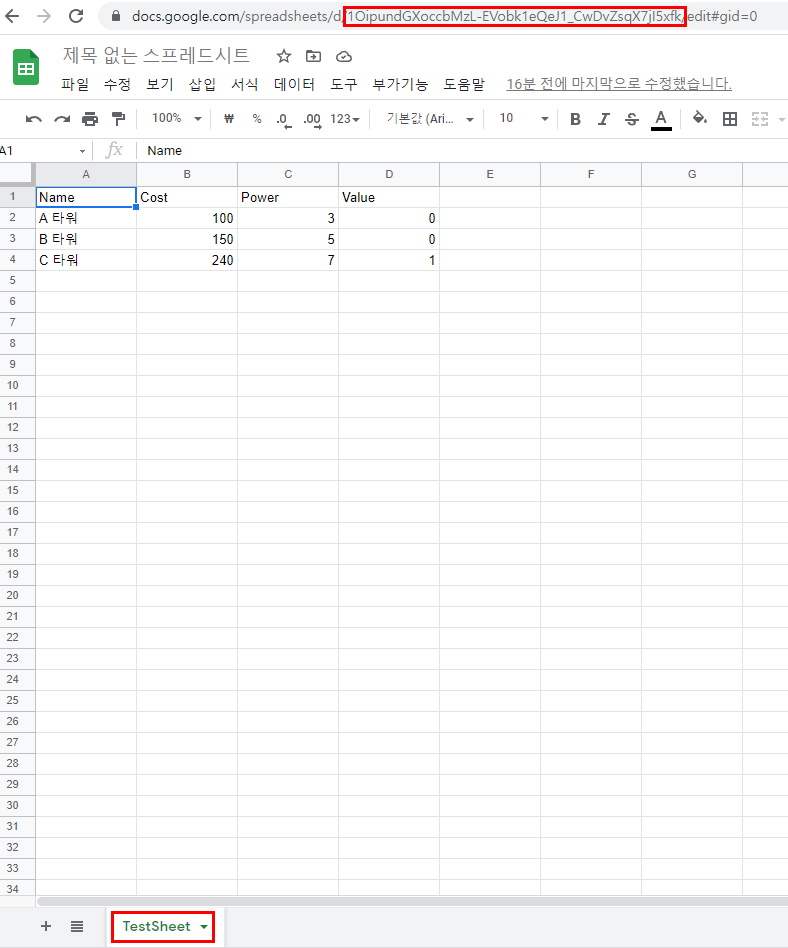
Task: Open the 서식 menu
Action: click(x=244, y=84)
